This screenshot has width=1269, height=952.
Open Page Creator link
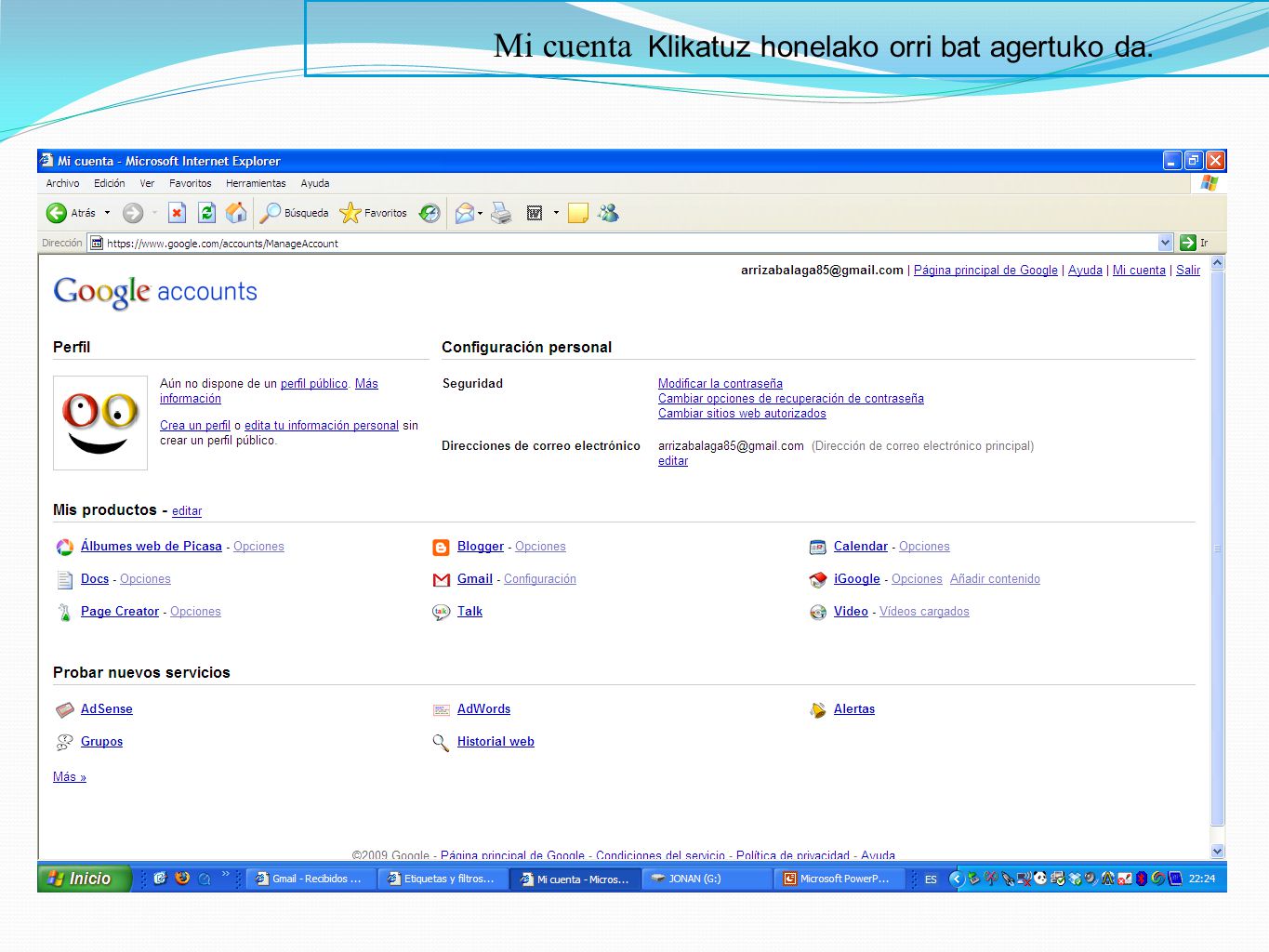[120, 611]
